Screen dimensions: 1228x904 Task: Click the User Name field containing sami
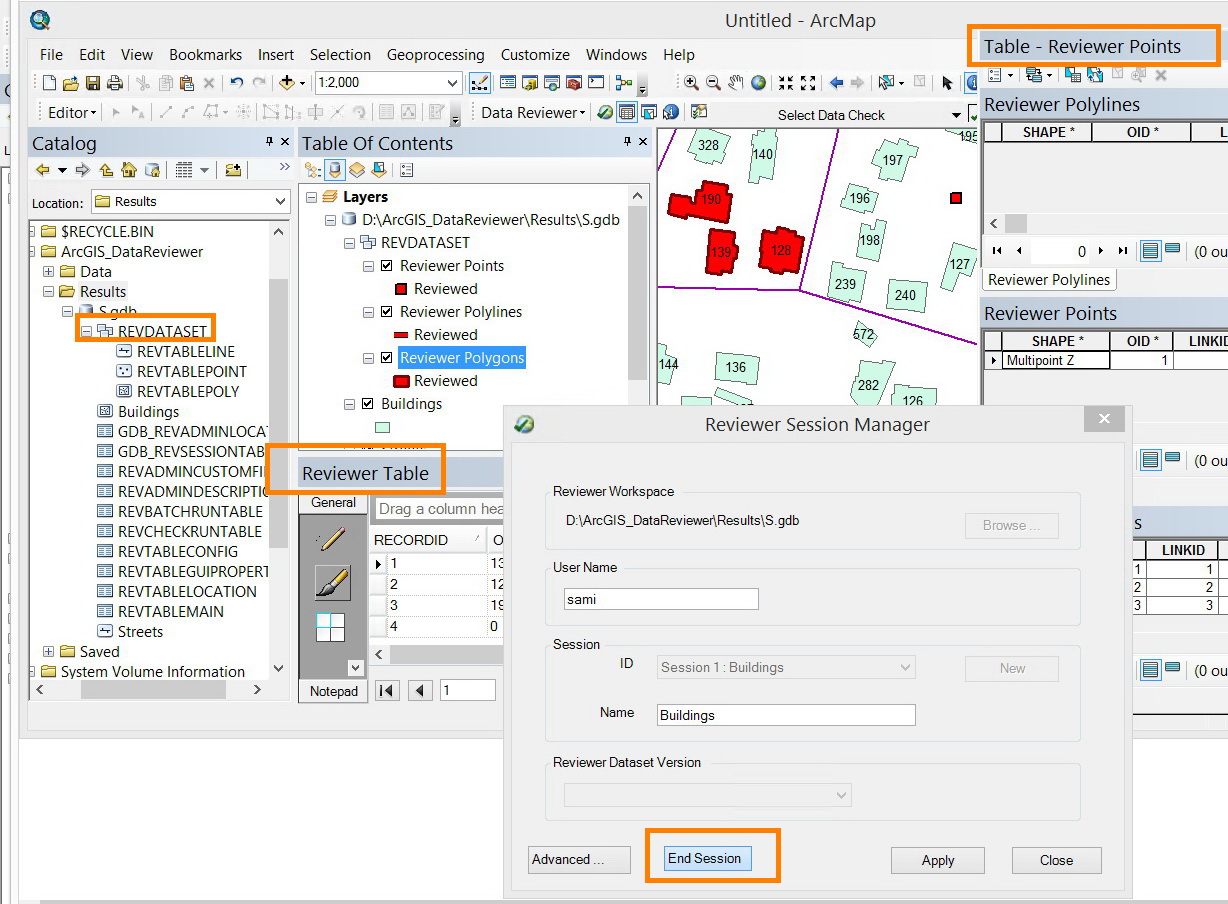(661, 599)
